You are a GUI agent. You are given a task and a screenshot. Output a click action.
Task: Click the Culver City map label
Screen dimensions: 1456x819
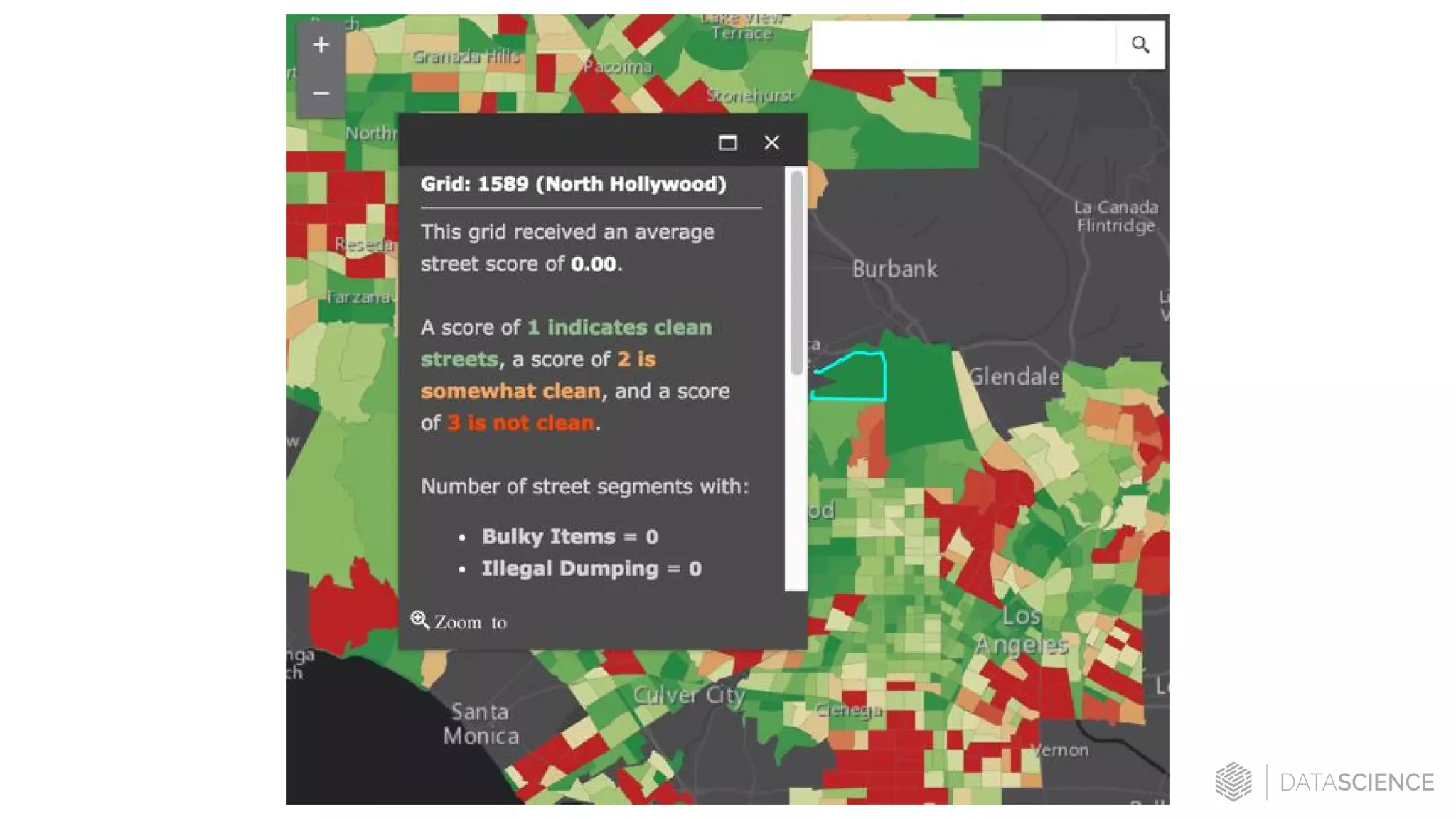coord(688,695)
